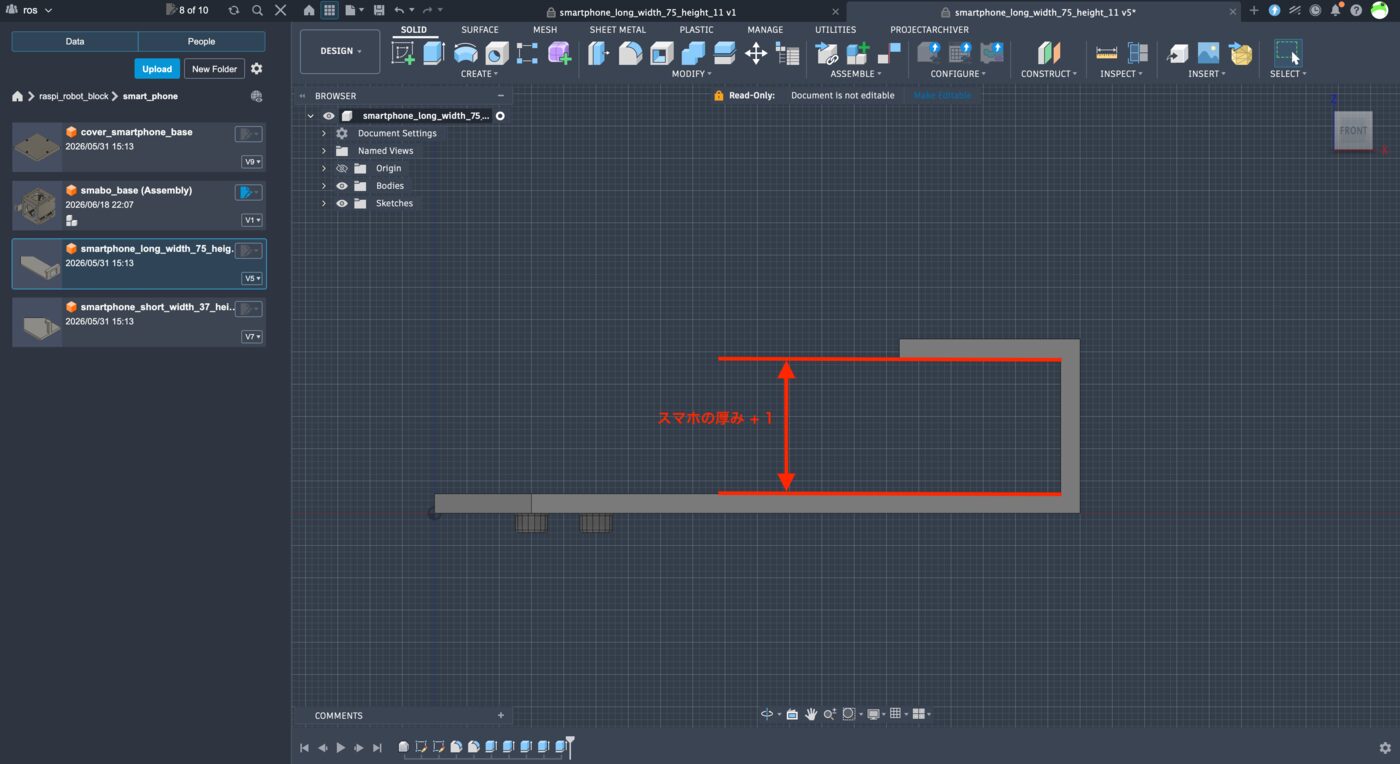Open the CONSTRUCT dropdown menu

coord(1049,74)
